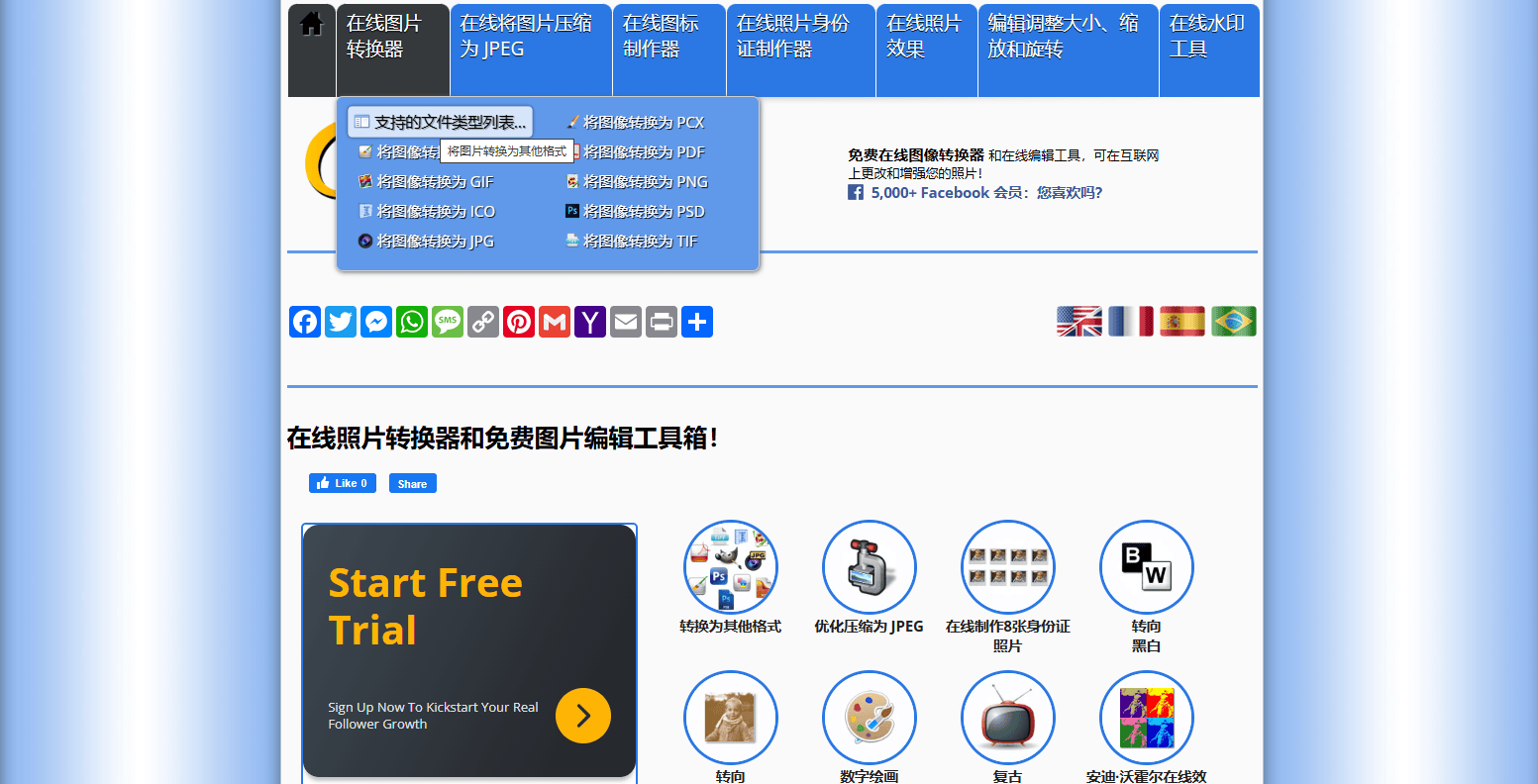Open the 优化压缩为 JPEG tool icon
This screenshot has height=784, width=1538.
point(869,566)
